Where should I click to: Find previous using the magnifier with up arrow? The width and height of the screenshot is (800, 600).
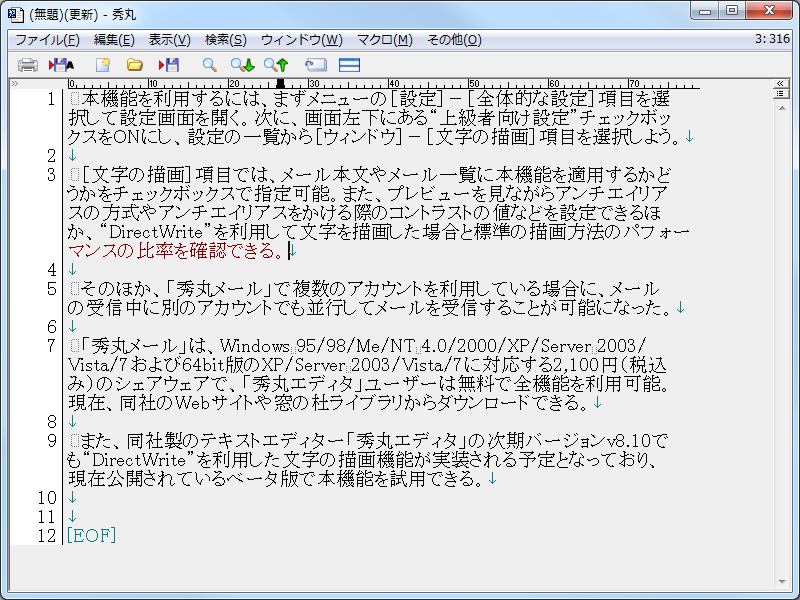pos(276,65)
